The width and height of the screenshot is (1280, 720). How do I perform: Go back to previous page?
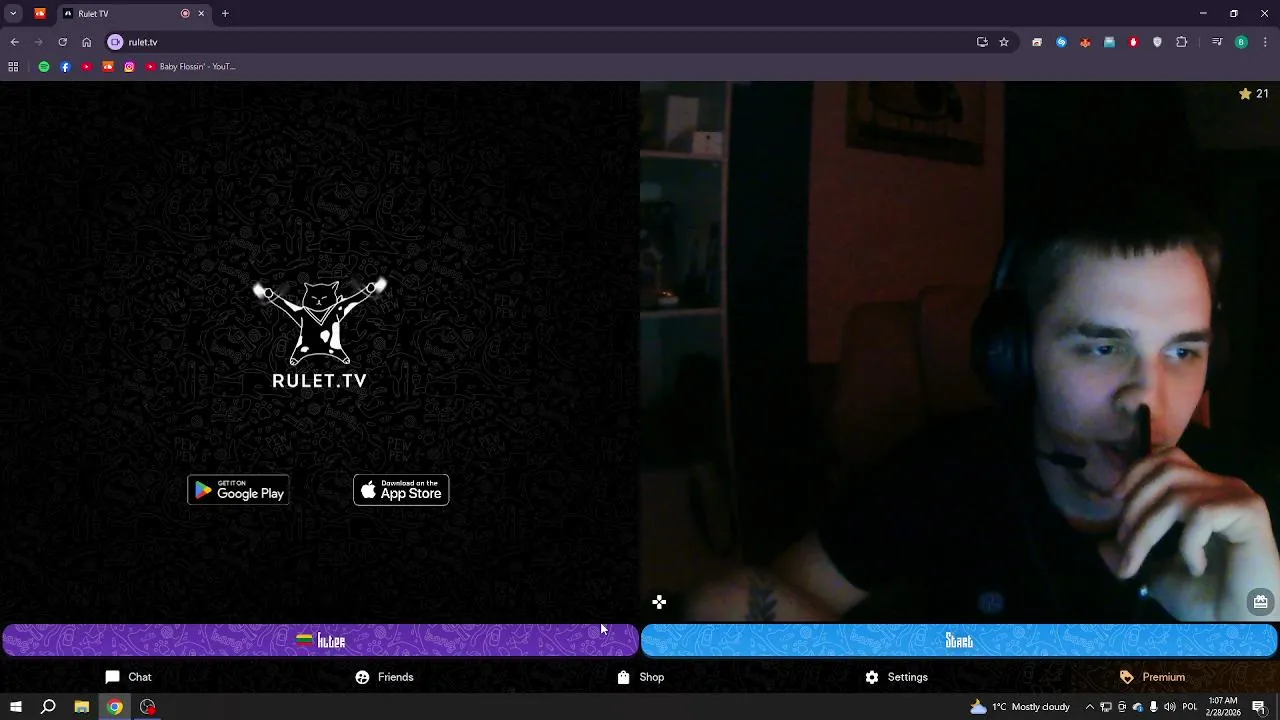(14, 42)
